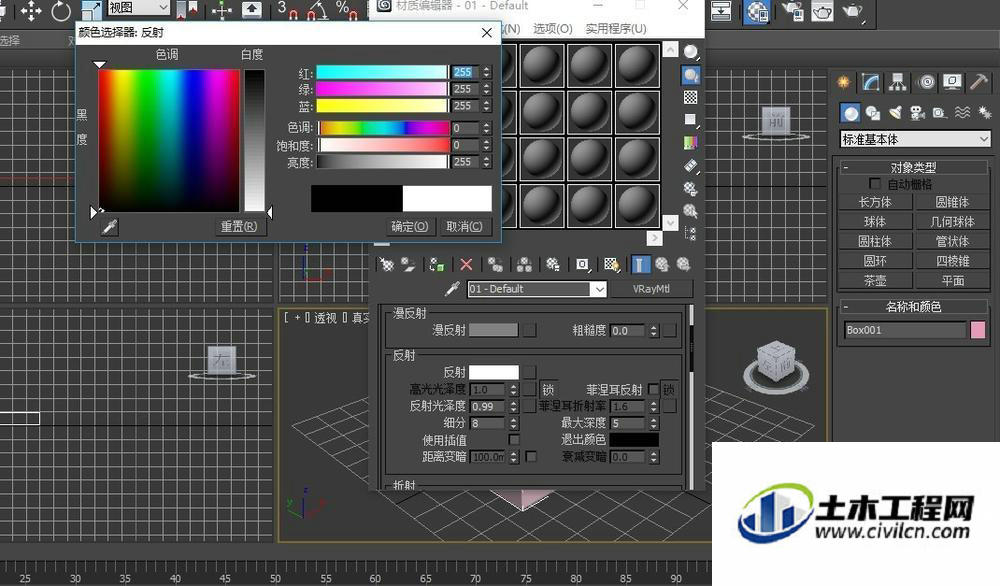Open the 实用程序(U) menu in Material Editor
Image resolution: width=1000 pixels, height=586 pixels.
[x=615, y=29]
